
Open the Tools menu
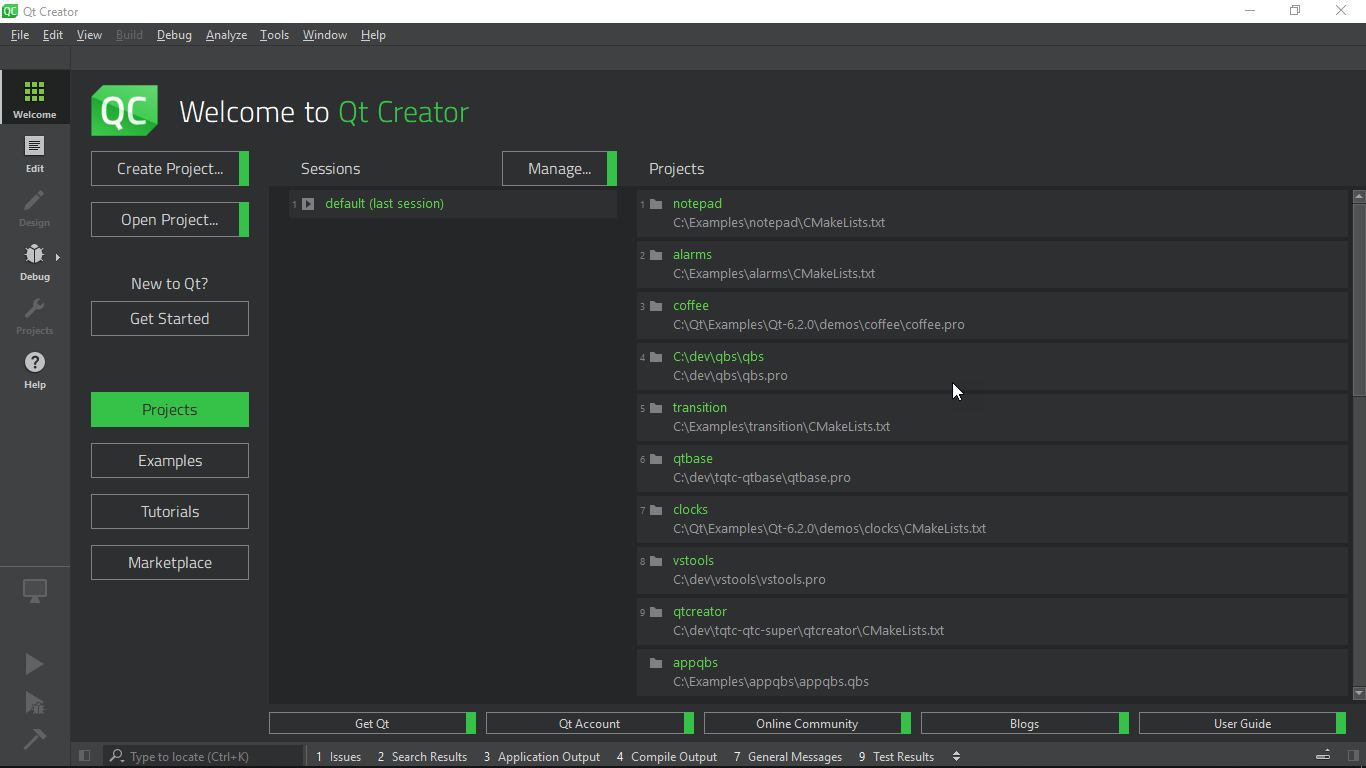coord(274,35)
